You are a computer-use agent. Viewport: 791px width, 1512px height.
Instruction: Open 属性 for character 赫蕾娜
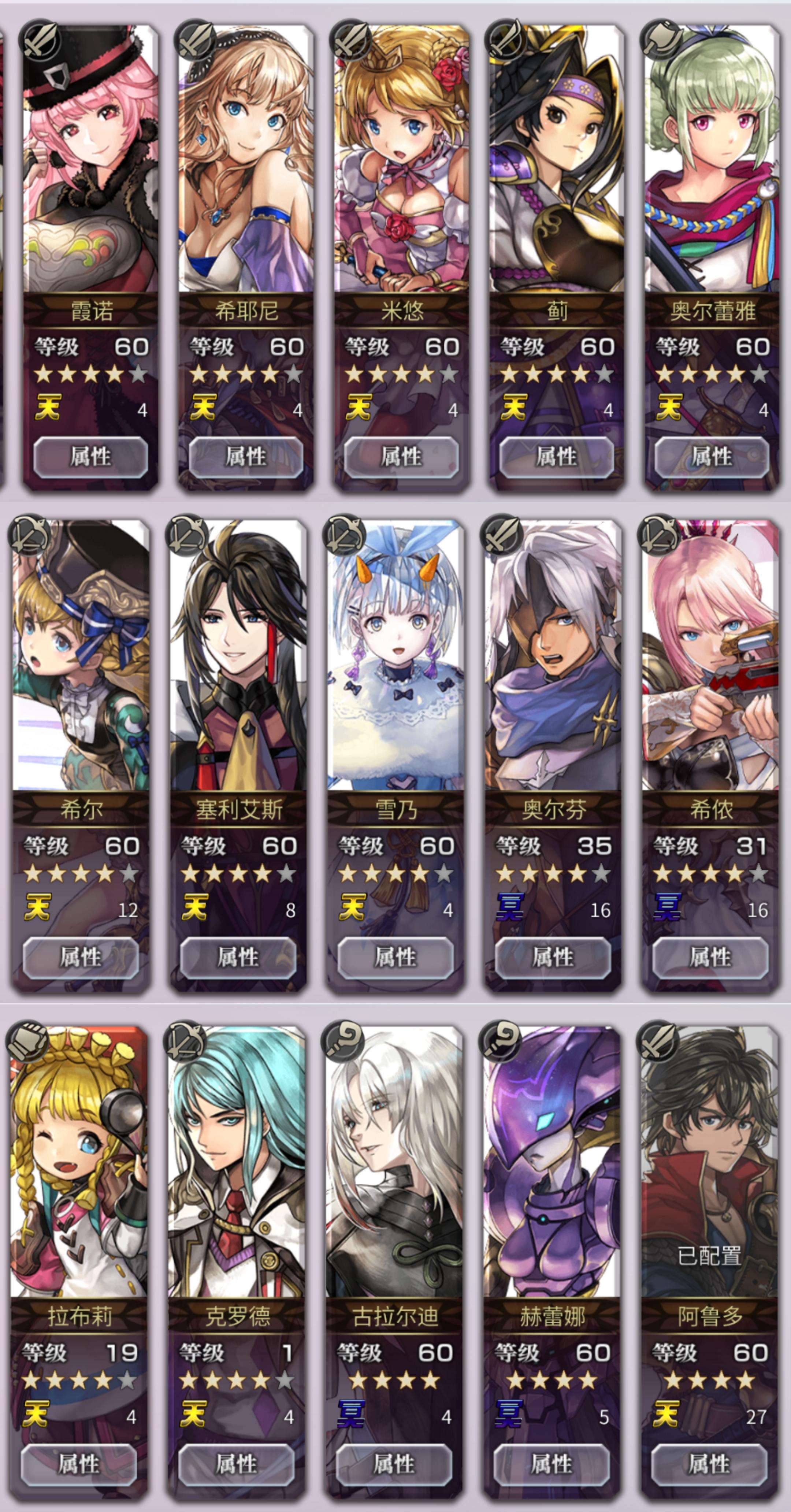pyautogui.click(x=551, y=1464)
